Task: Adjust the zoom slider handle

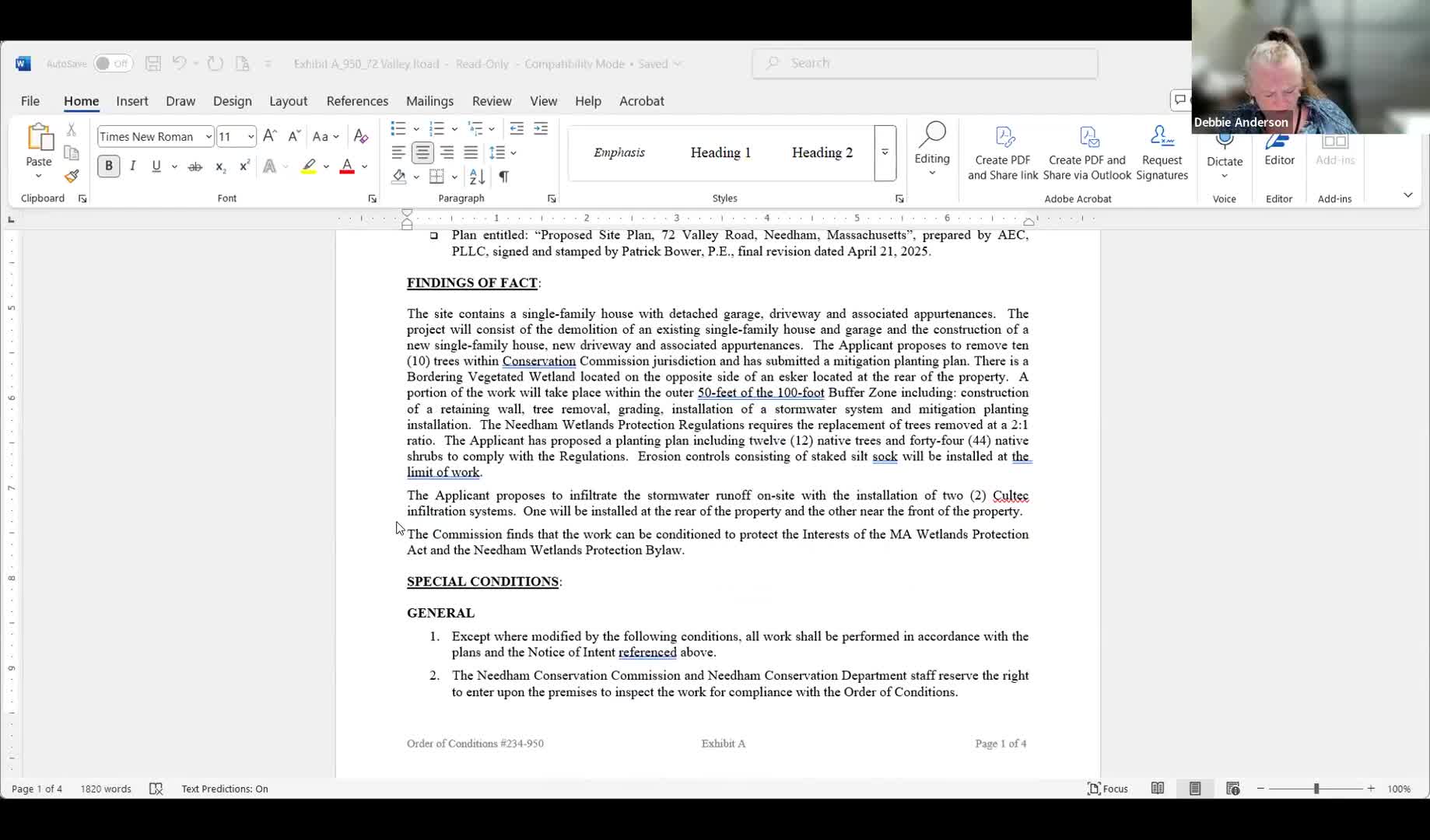Action: [1316, 789]
